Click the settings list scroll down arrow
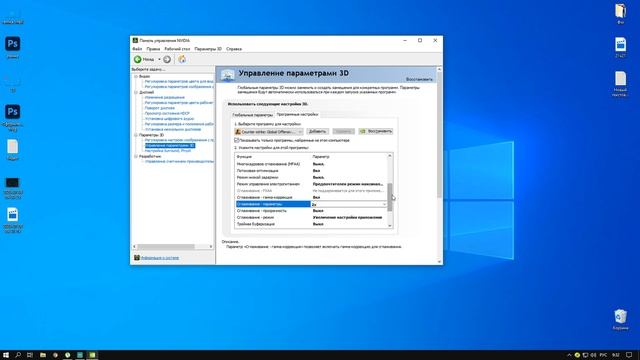640x360 pixels. [x=390, y=225]
